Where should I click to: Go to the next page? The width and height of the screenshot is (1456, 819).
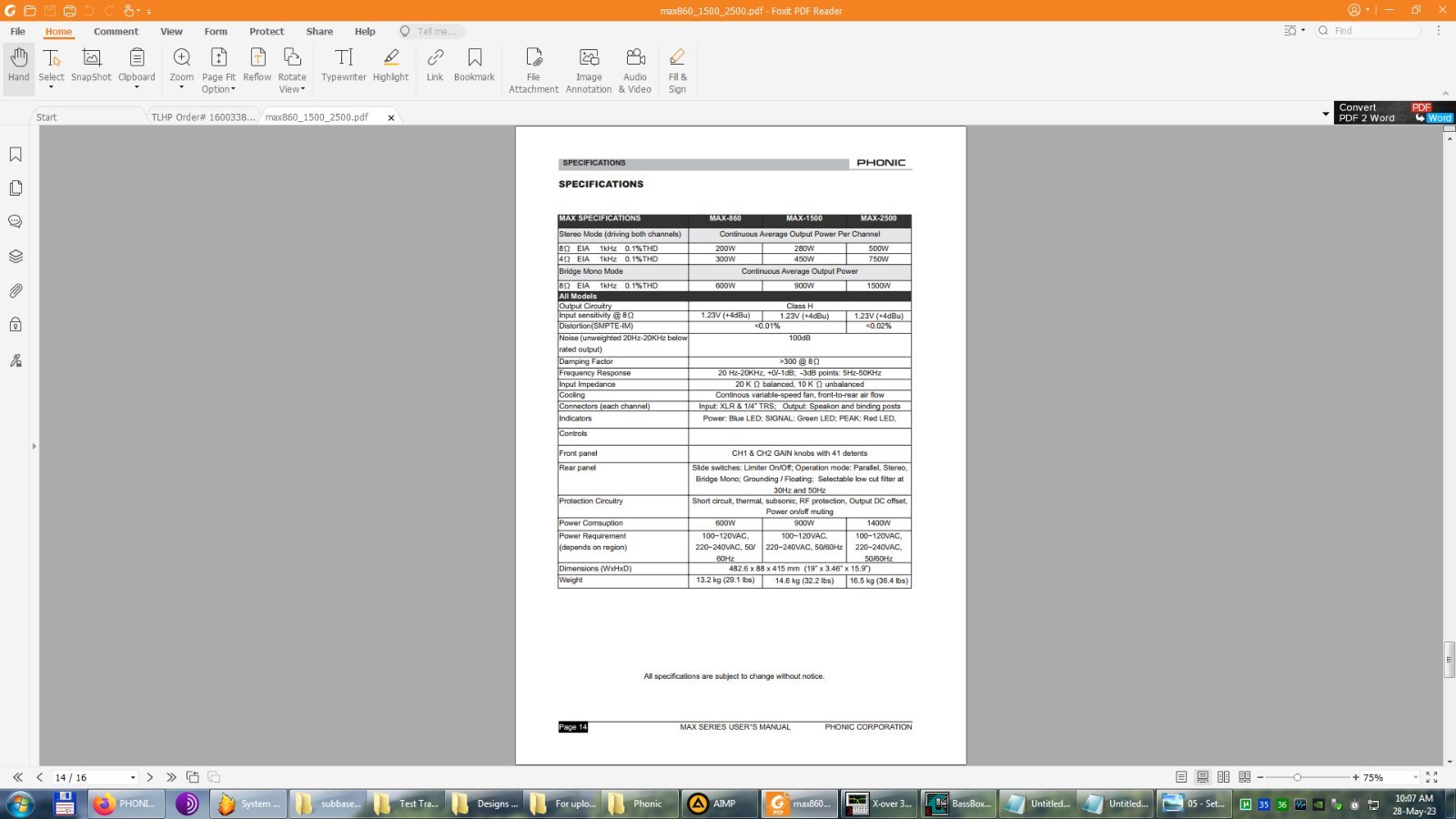(x=150, y=777)
